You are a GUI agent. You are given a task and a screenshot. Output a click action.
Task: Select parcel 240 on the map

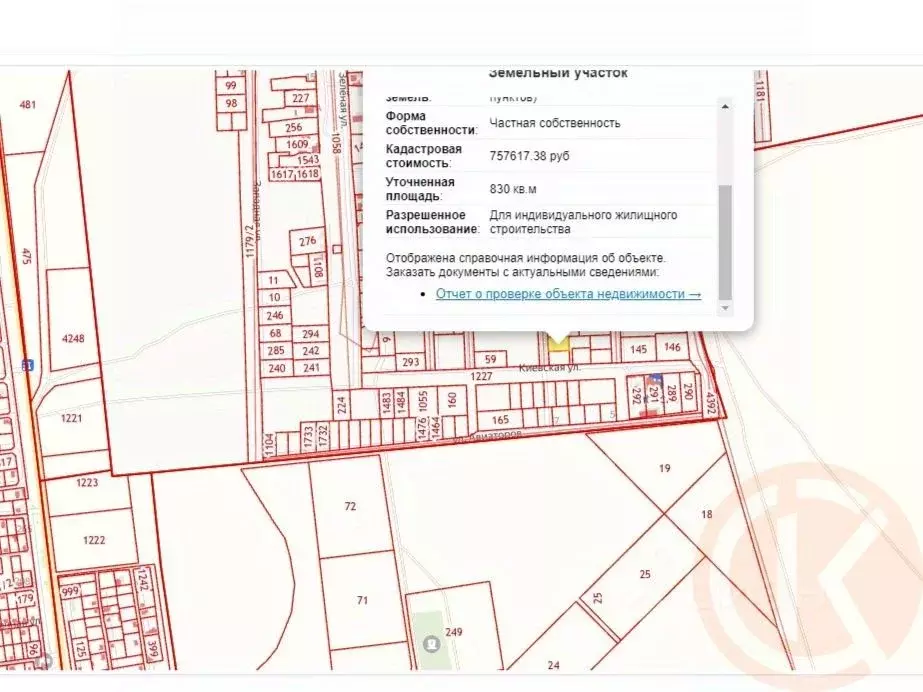point(277,368)
